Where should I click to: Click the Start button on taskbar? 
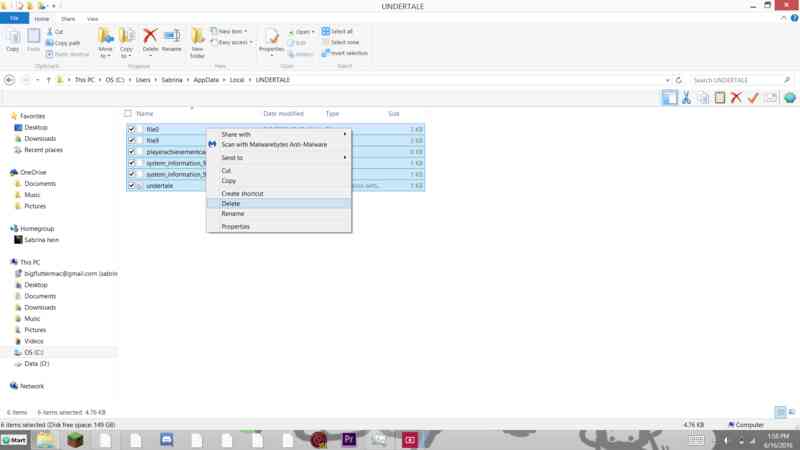(14, 440)
